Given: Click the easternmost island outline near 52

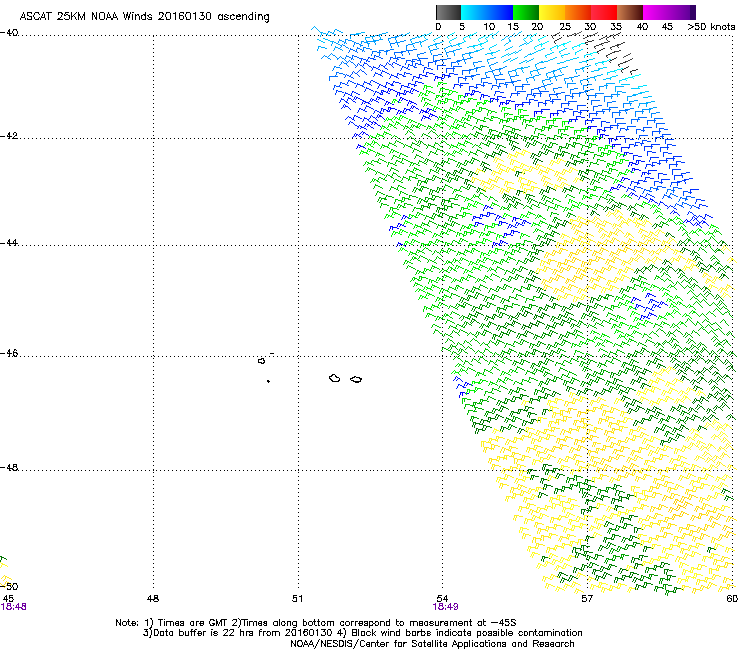Looking at the screenshot, I should pyautogui.click(x=356, y=379).
